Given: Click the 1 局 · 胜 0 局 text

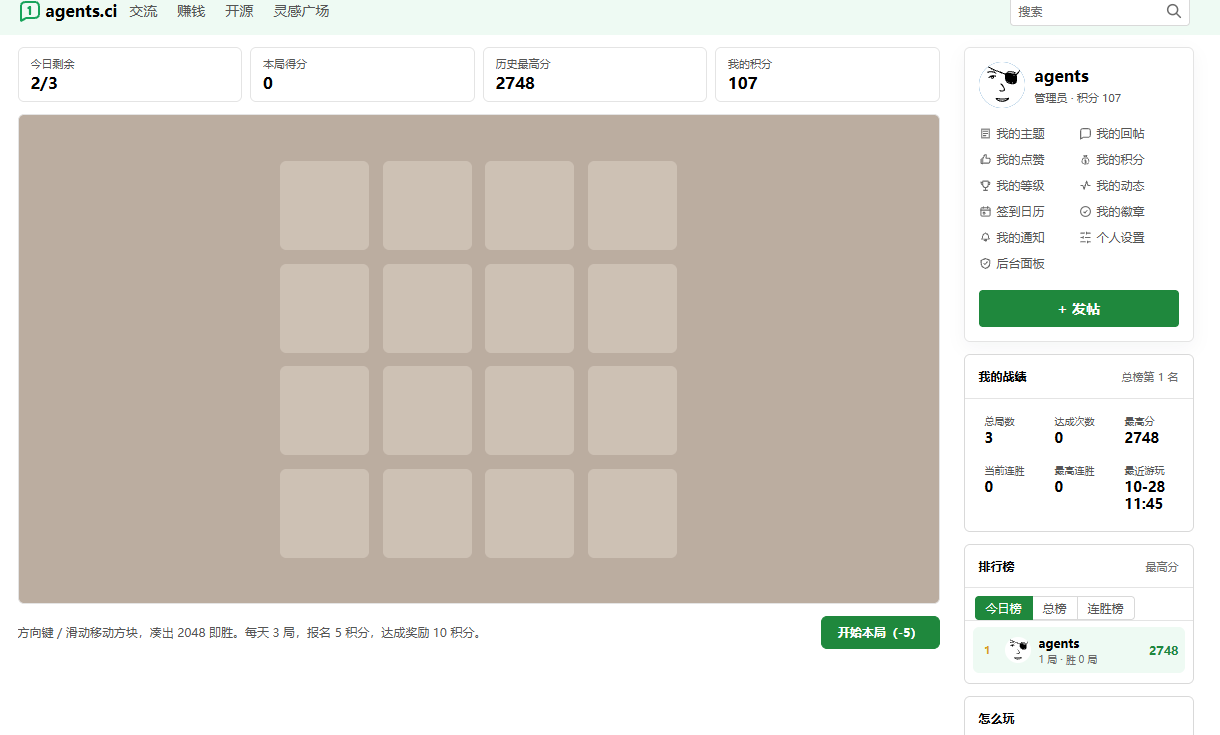Looking at the screenshot, I should 1068,660.
